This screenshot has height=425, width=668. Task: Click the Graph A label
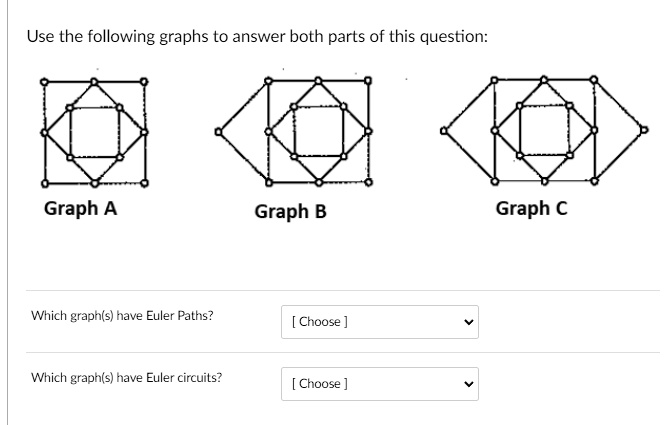[81, 209]
